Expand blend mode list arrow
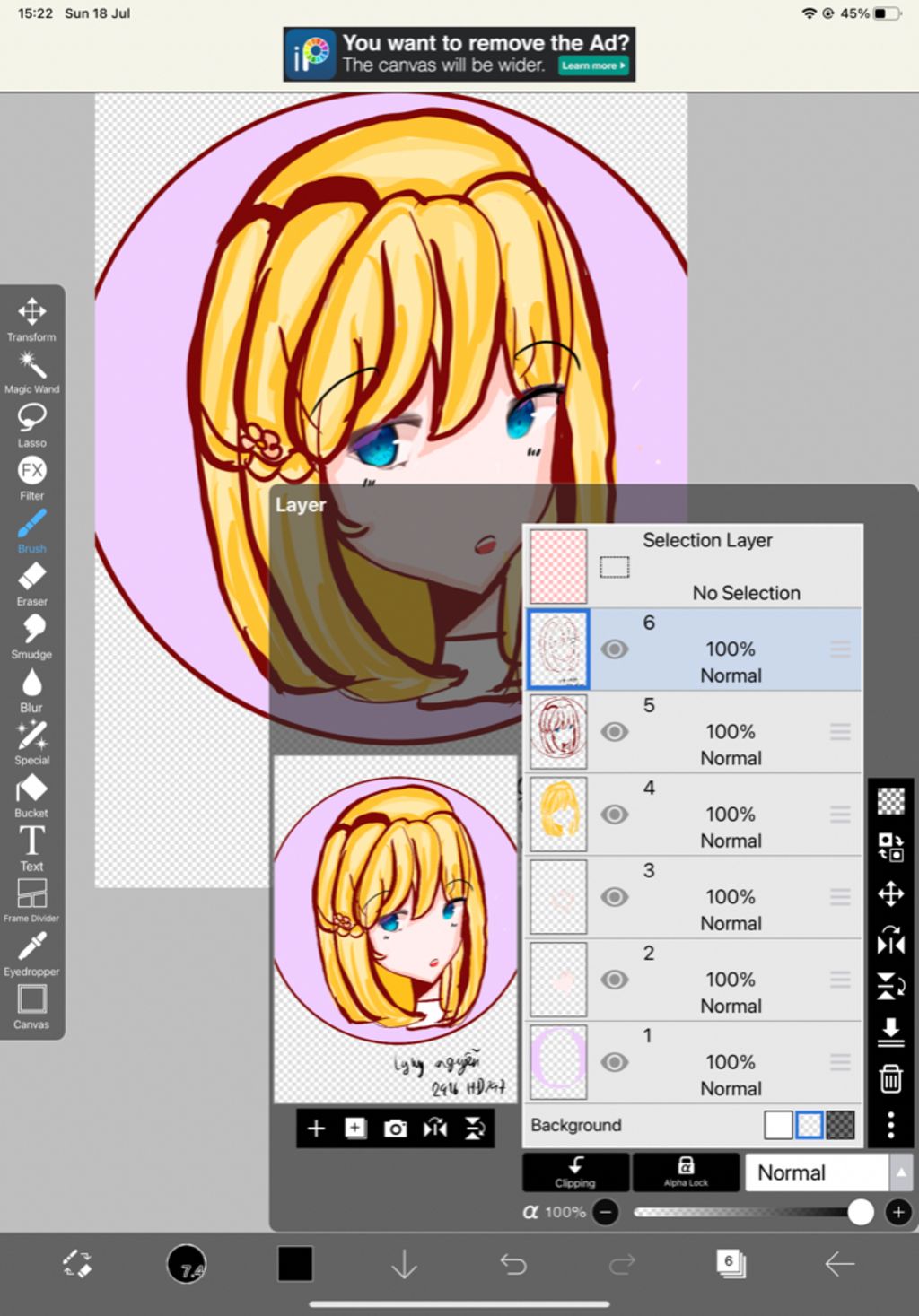Viewport: 919px width, 1316px height. tap(900, 1172)
